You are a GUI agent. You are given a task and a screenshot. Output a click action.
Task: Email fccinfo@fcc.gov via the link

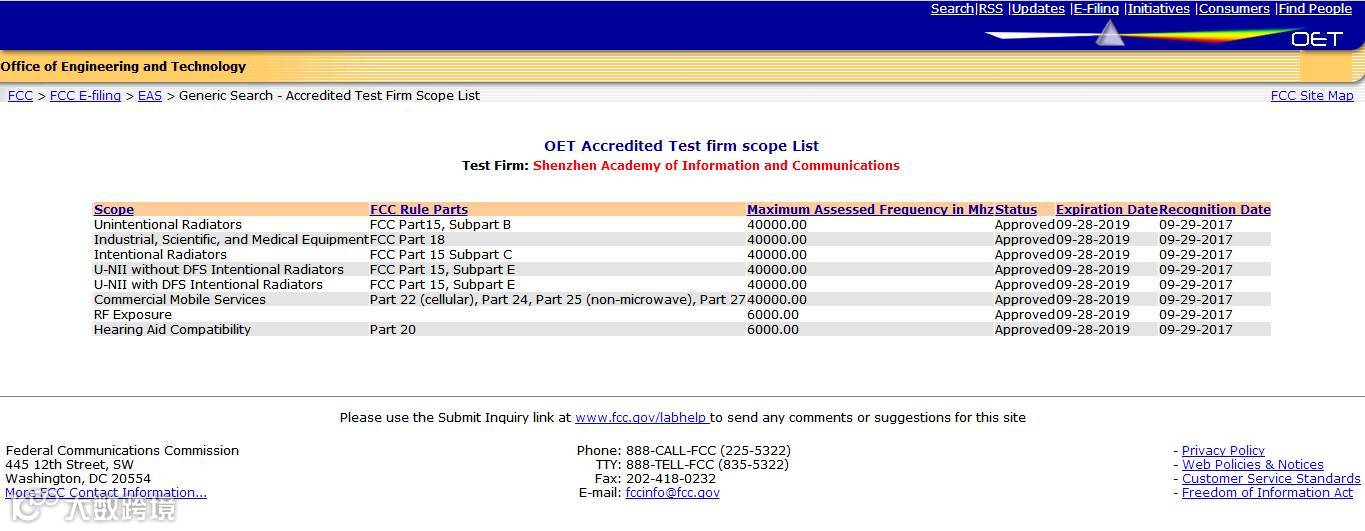(x=672, y=493)
